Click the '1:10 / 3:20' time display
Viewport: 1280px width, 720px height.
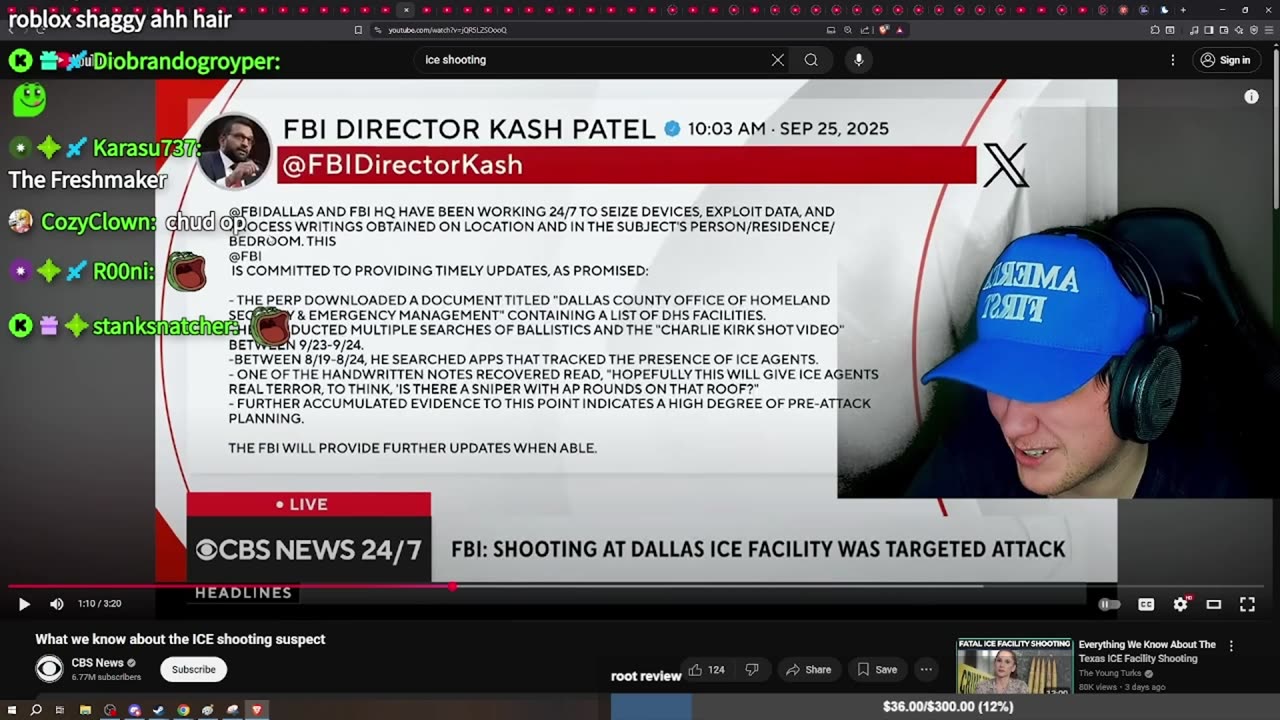click(x=99, y=604)
